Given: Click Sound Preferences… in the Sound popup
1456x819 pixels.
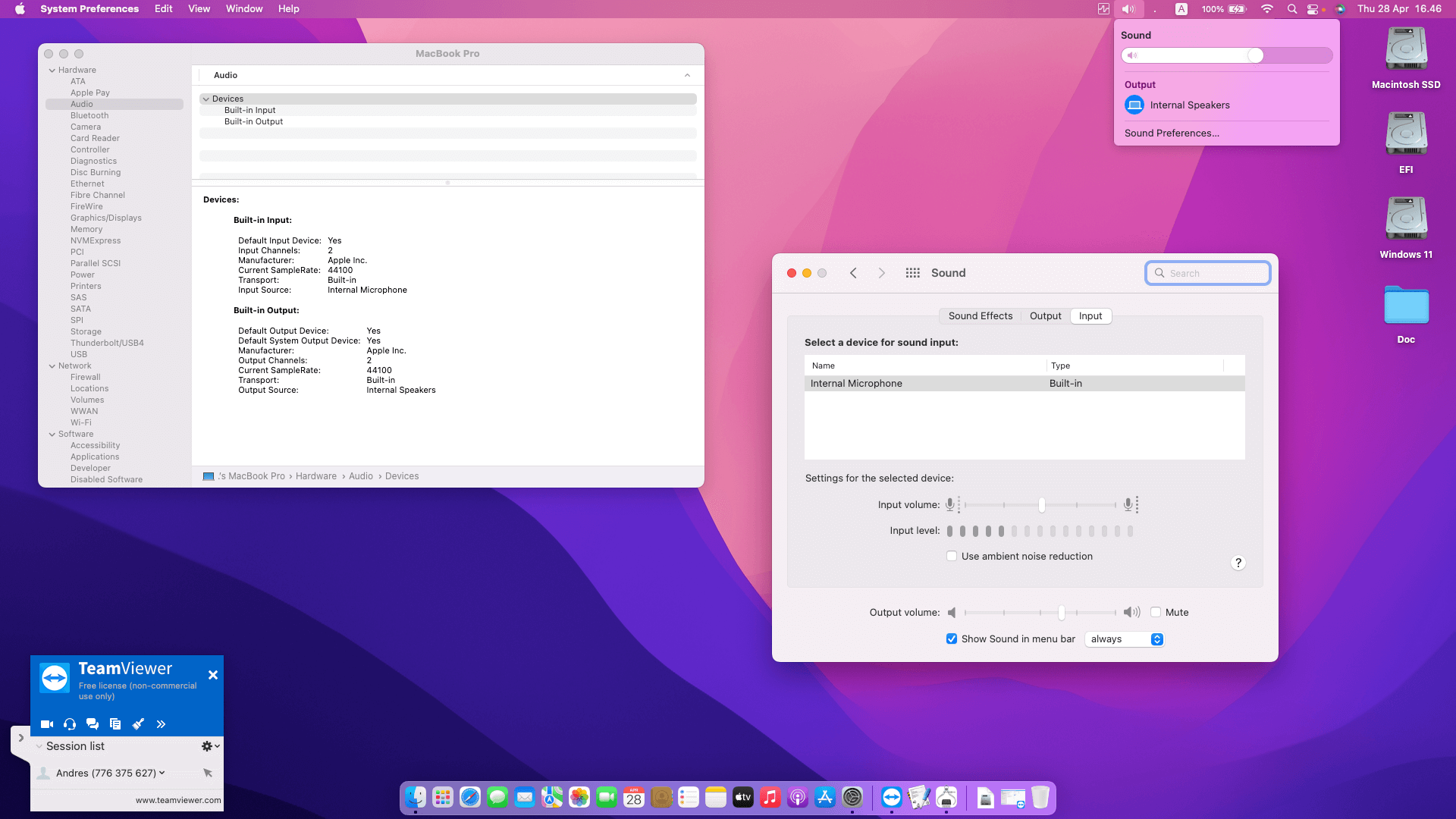Looking at the screenshot, I should click(x=1172, y=133).
